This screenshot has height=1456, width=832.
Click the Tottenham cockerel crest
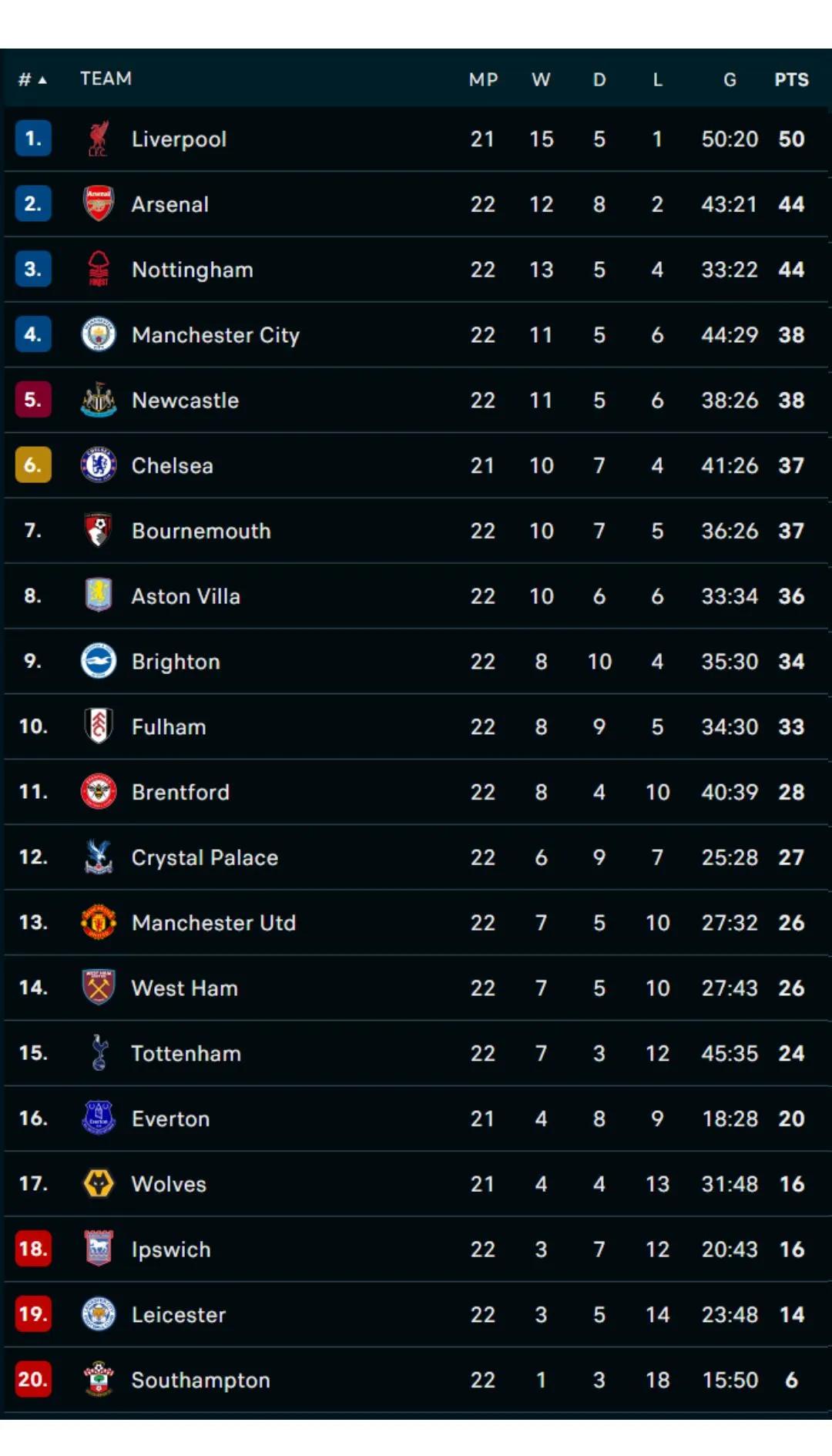pos(98,1053)
